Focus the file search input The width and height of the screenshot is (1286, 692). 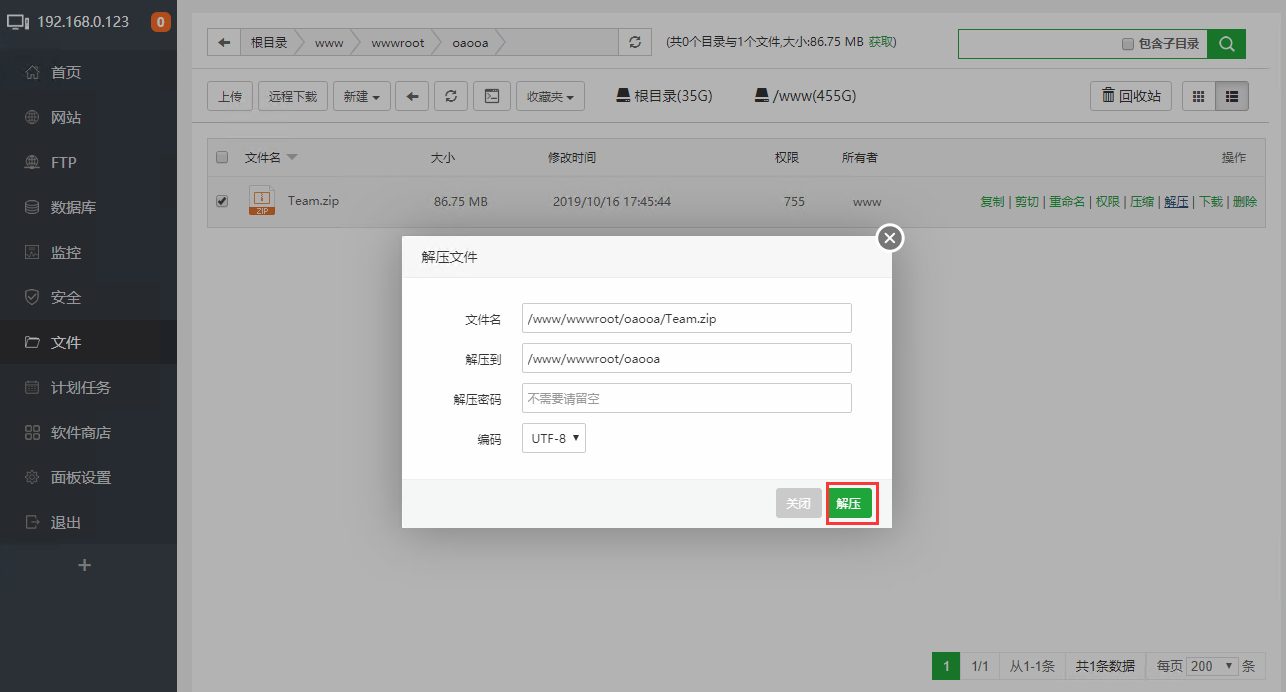pyautogui.click(x=1037, y=44)
